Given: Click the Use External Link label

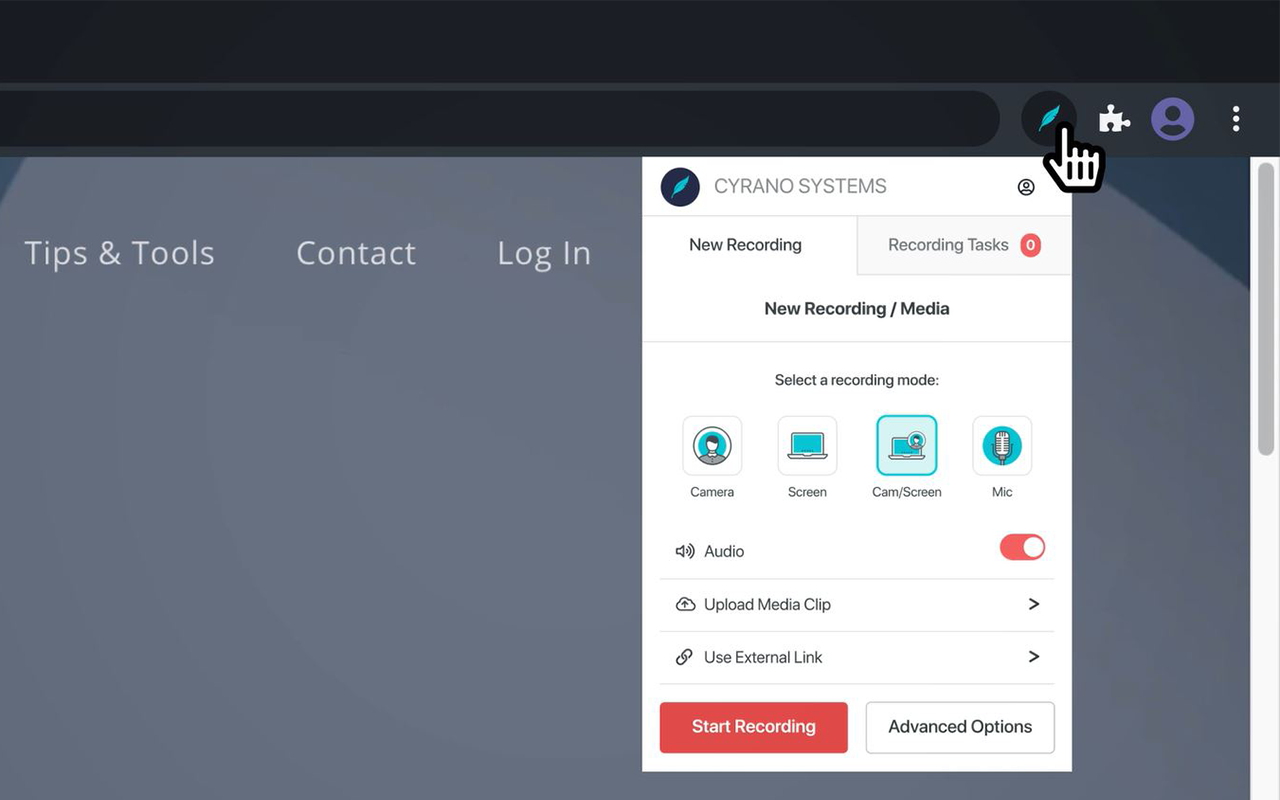Looking at the screenshot, I should tap(763, 657).
